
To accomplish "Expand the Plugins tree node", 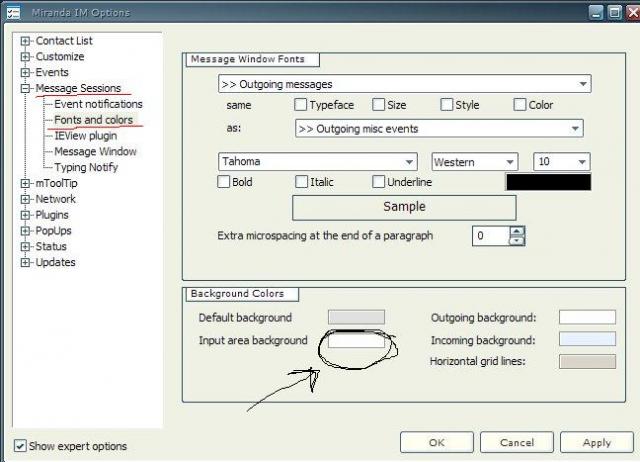I will [x=25, y=215].
